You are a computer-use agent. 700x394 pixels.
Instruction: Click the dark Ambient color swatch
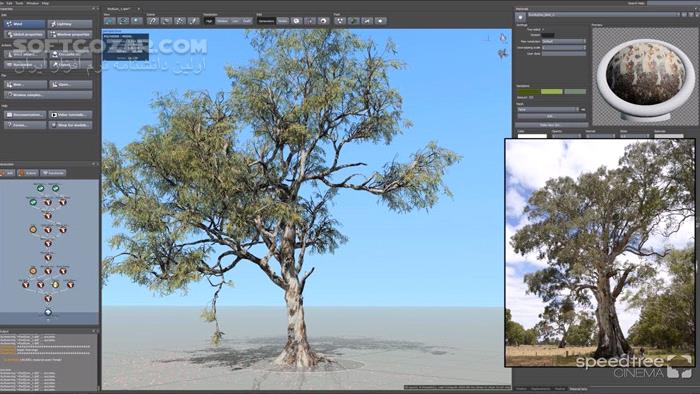(548, 35)
